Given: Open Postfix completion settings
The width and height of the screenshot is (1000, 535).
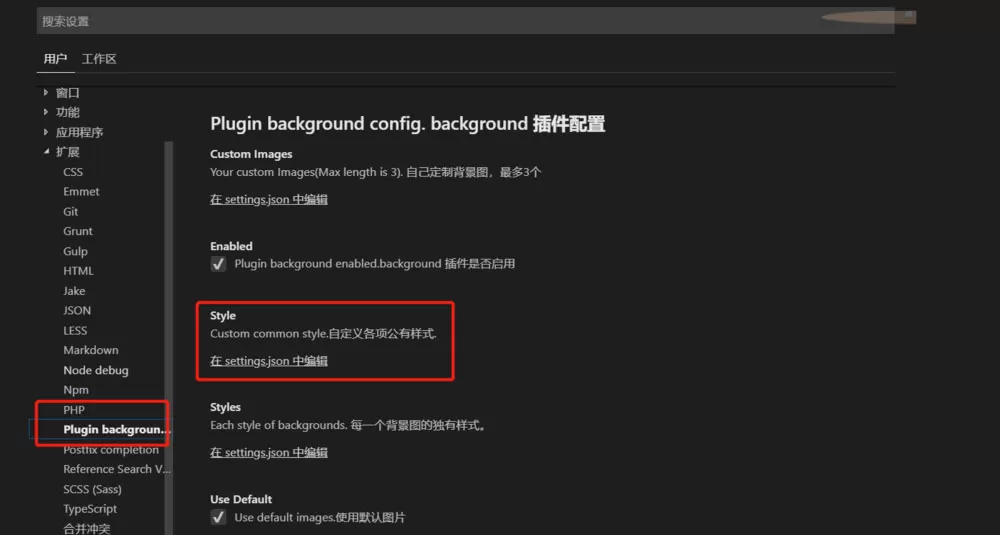Looking at the screenshot, I should point(111,450).
